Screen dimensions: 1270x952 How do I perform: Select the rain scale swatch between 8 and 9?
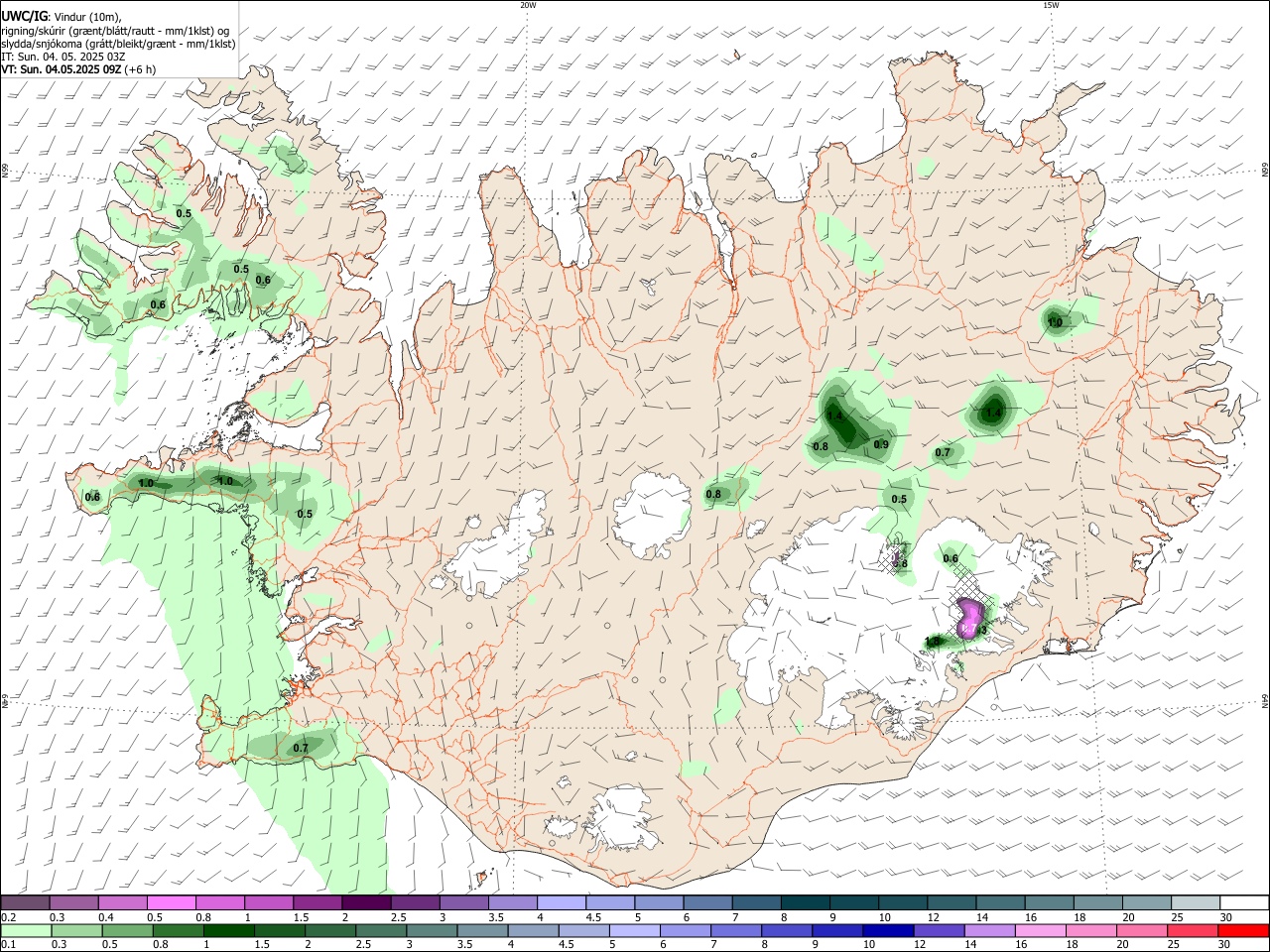point(787,931)
